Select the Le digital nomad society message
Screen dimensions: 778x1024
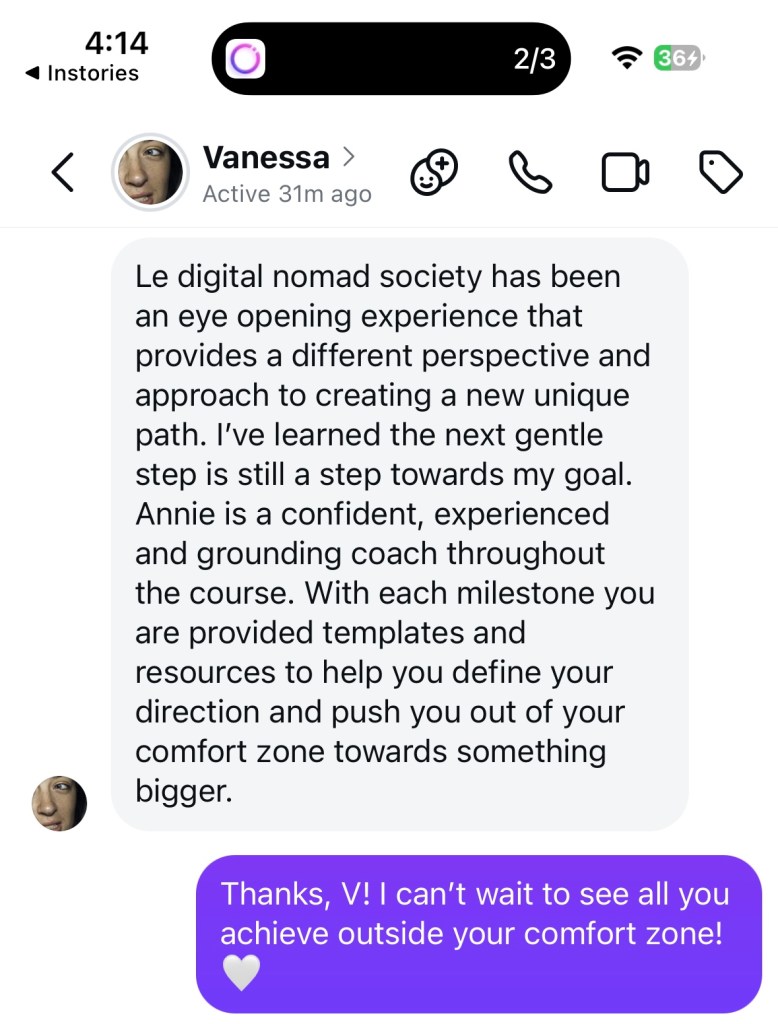(x=400, y=534)
